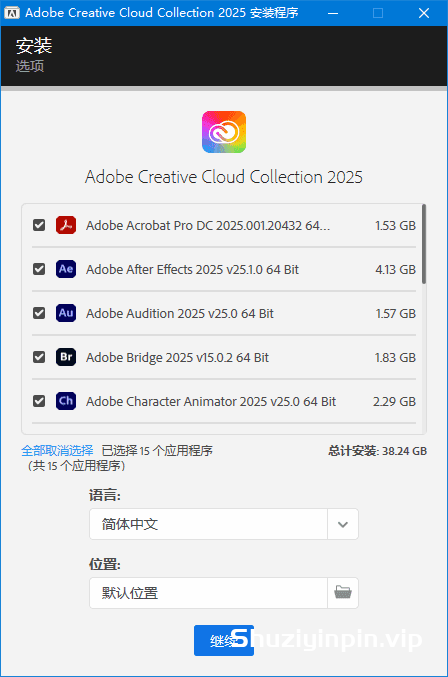Click the blue 继续 continue button

[224, 641]
